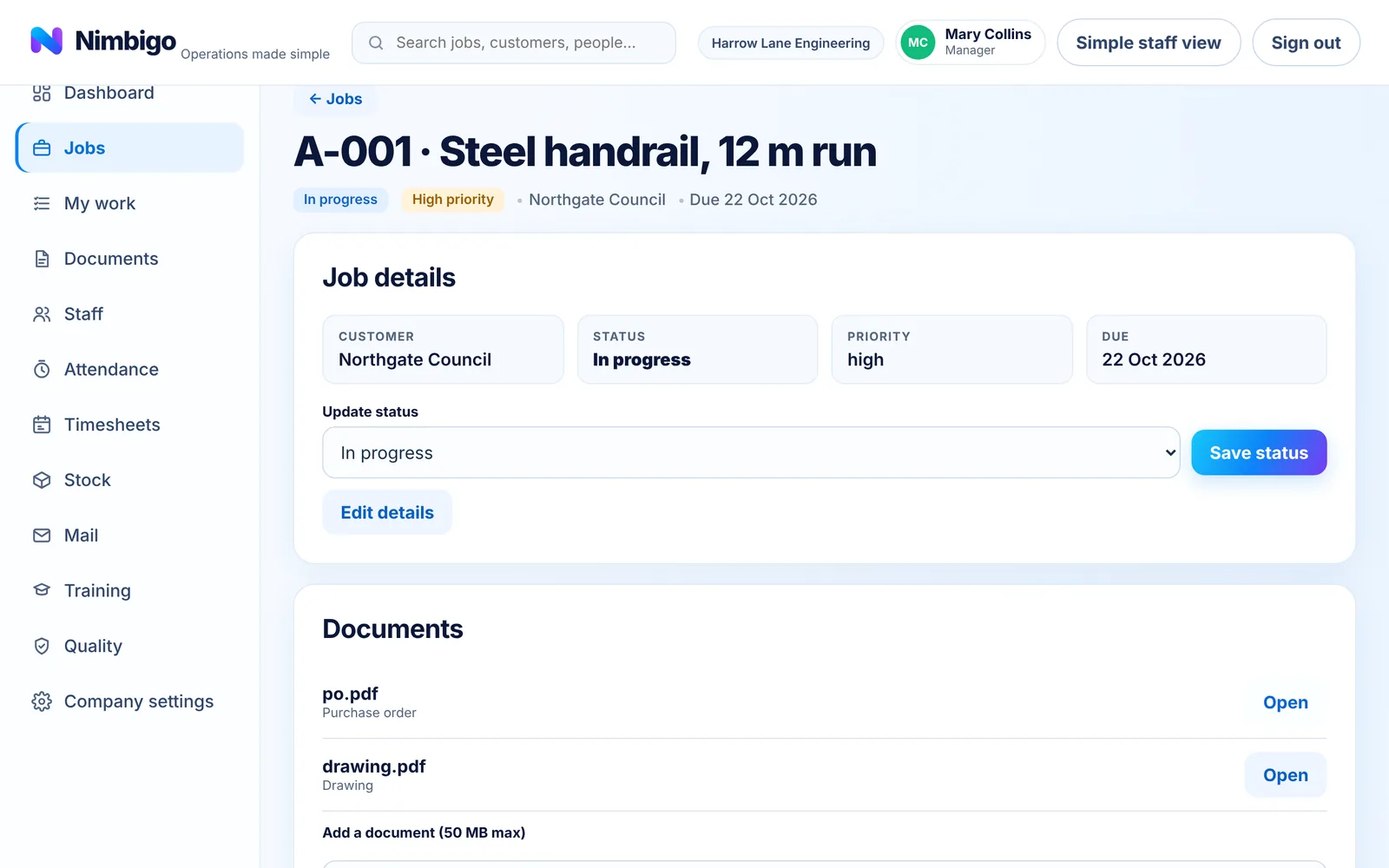The image size is (1389, 868).
Task: Open the Stock section
Action: [130, 480]
